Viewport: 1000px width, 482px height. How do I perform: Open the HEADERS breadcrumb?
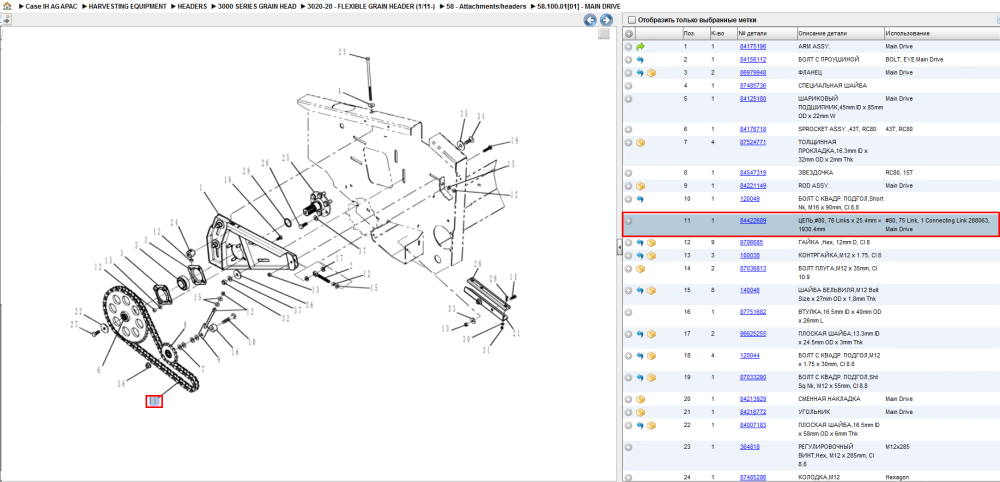pos(193,6)
